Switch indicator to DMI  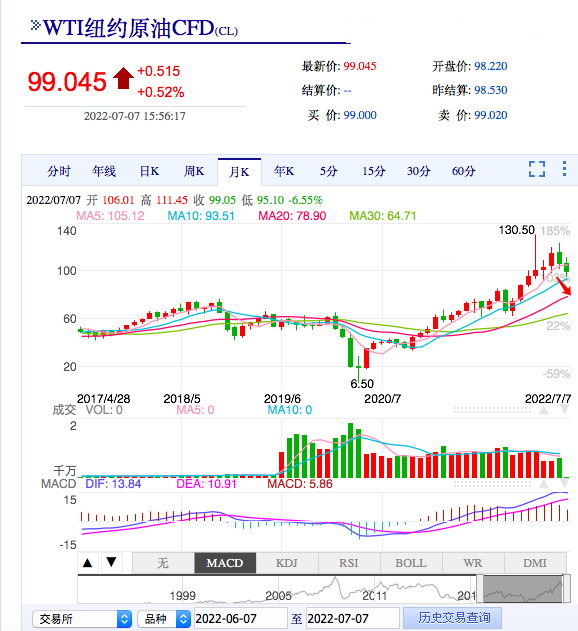[535, 563]
